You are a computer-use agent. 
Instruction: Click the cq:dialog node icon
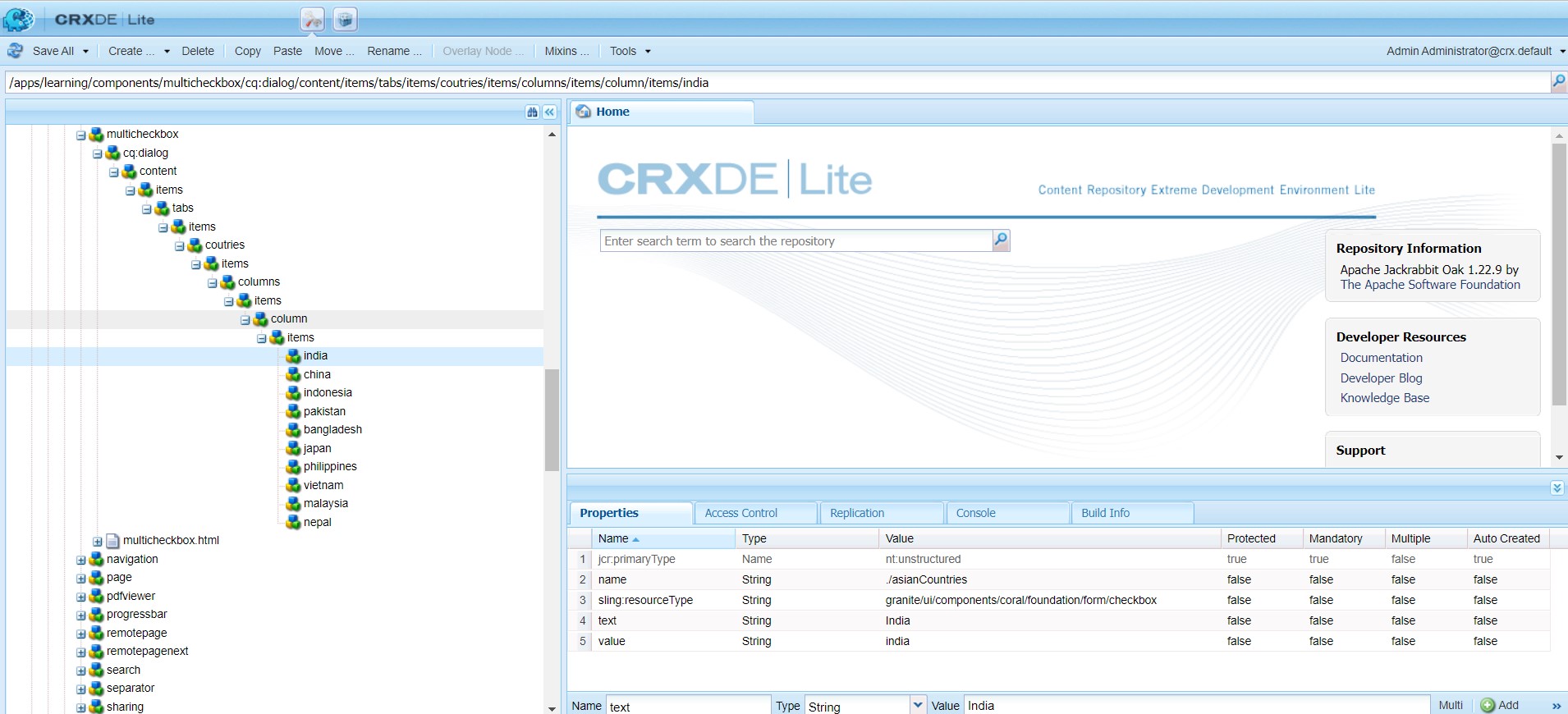click(x=112, y=153)
